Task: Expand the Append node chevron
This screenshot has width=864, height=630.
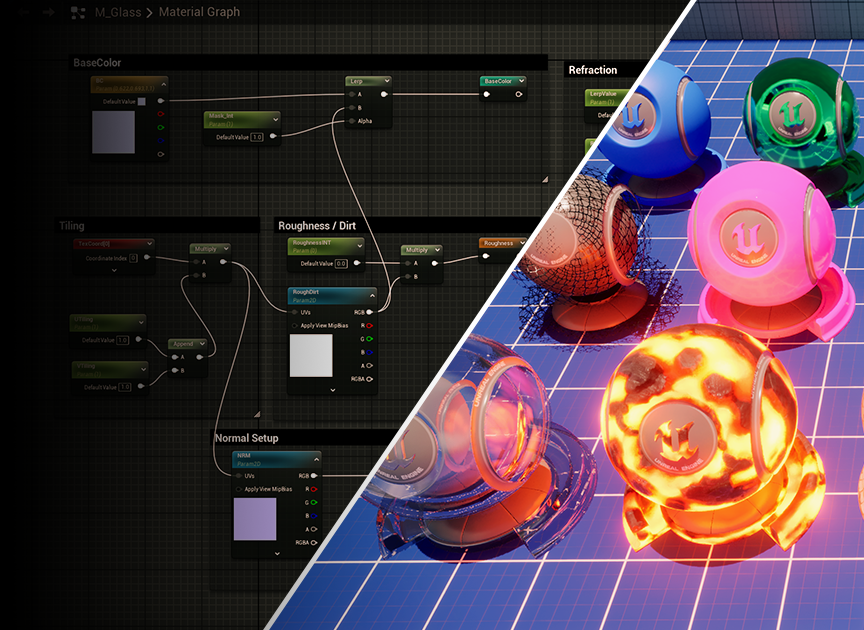Action: 202,343
